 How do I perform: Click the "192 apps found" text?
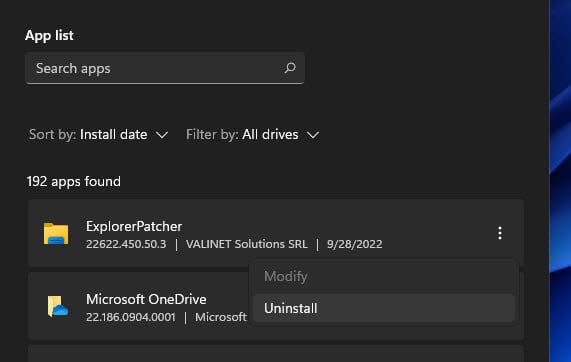click(74, 181)
